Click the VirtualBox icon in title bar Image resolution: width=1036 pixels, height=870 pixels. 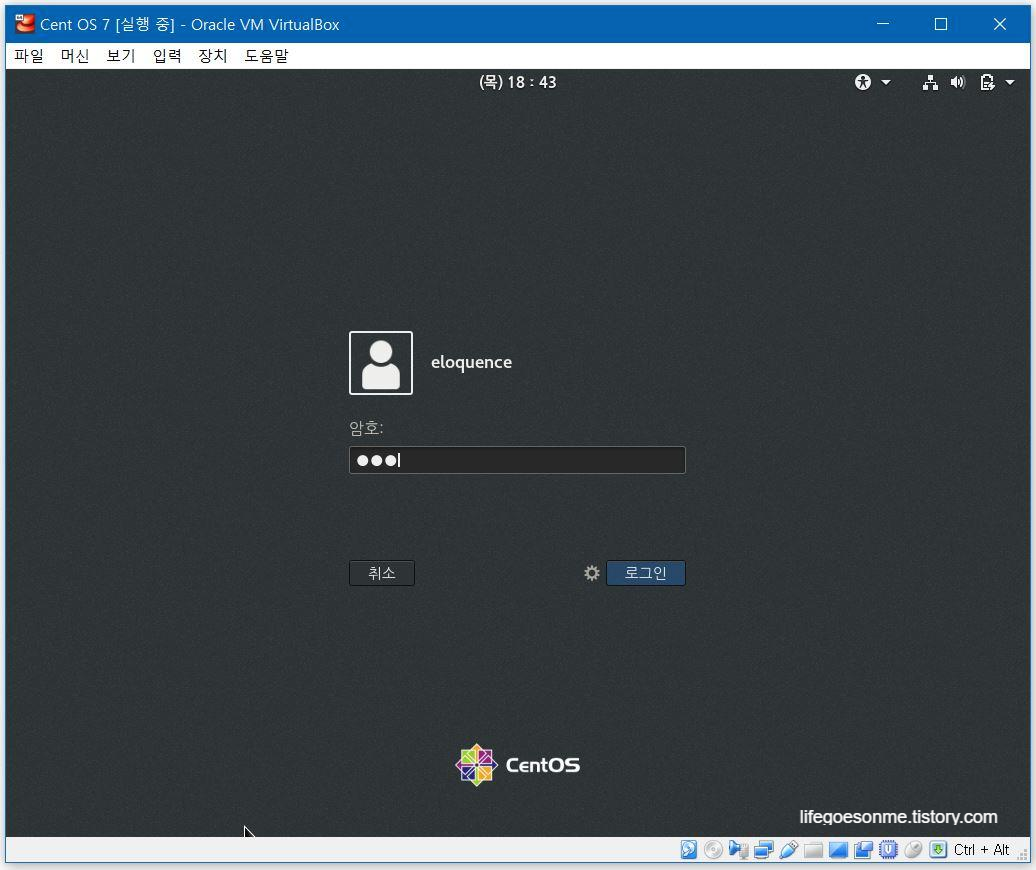24,24
